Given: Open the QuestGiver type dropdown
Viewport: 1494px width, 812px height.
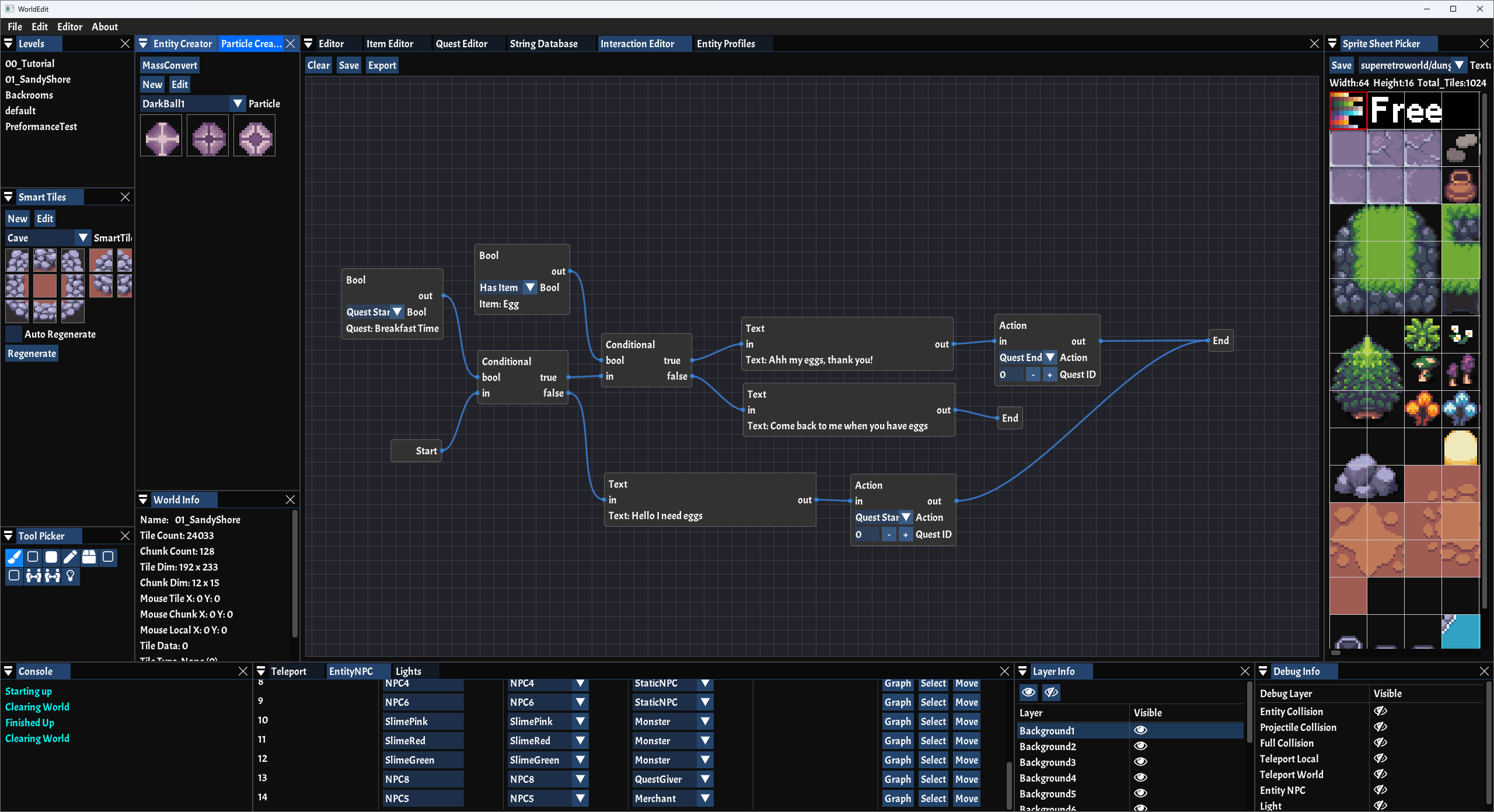Looking at the screenshot, I should 672,779.
